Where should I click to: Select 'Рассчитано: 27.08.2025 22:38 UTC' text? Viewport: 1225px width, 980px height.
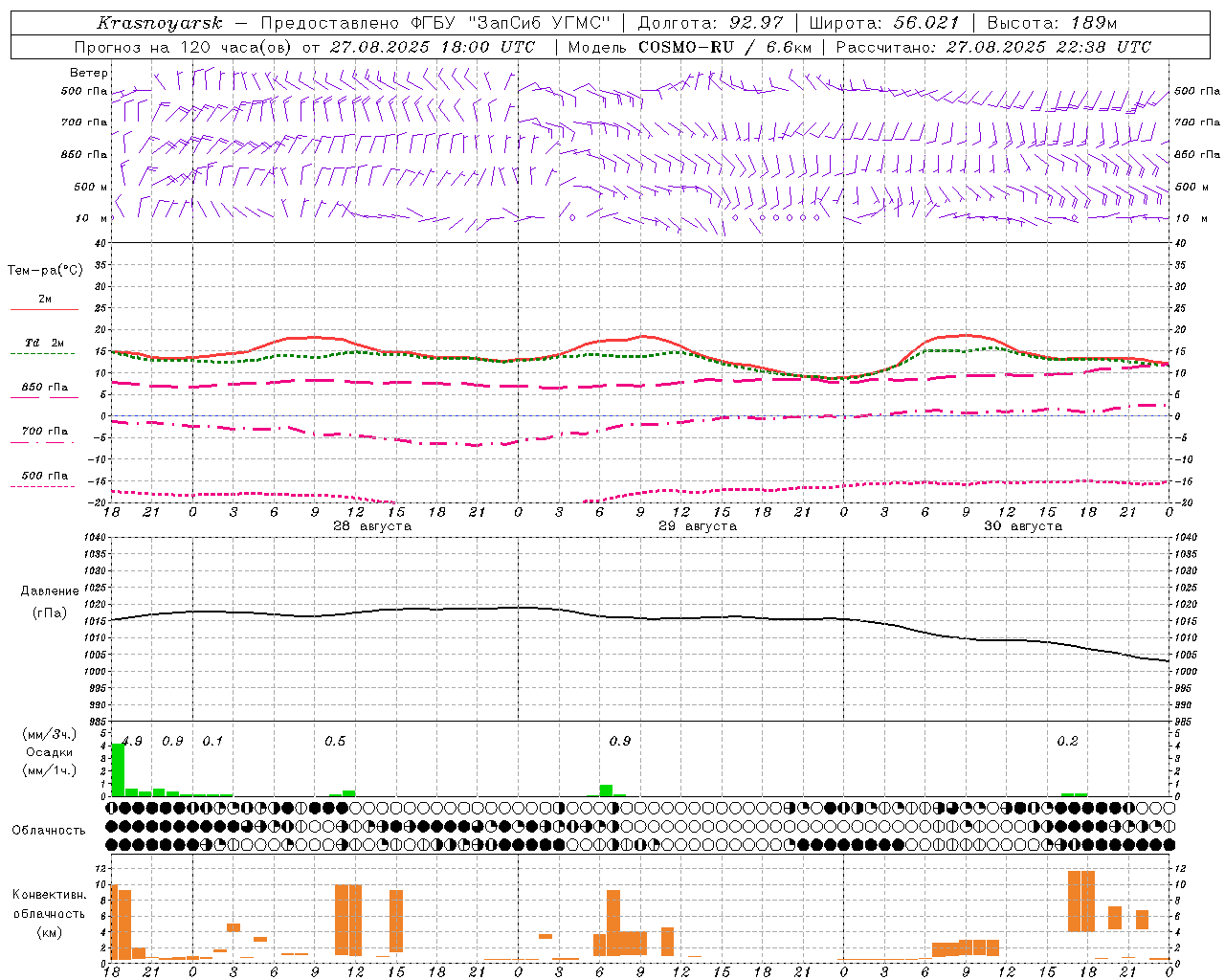coord(993,47)
